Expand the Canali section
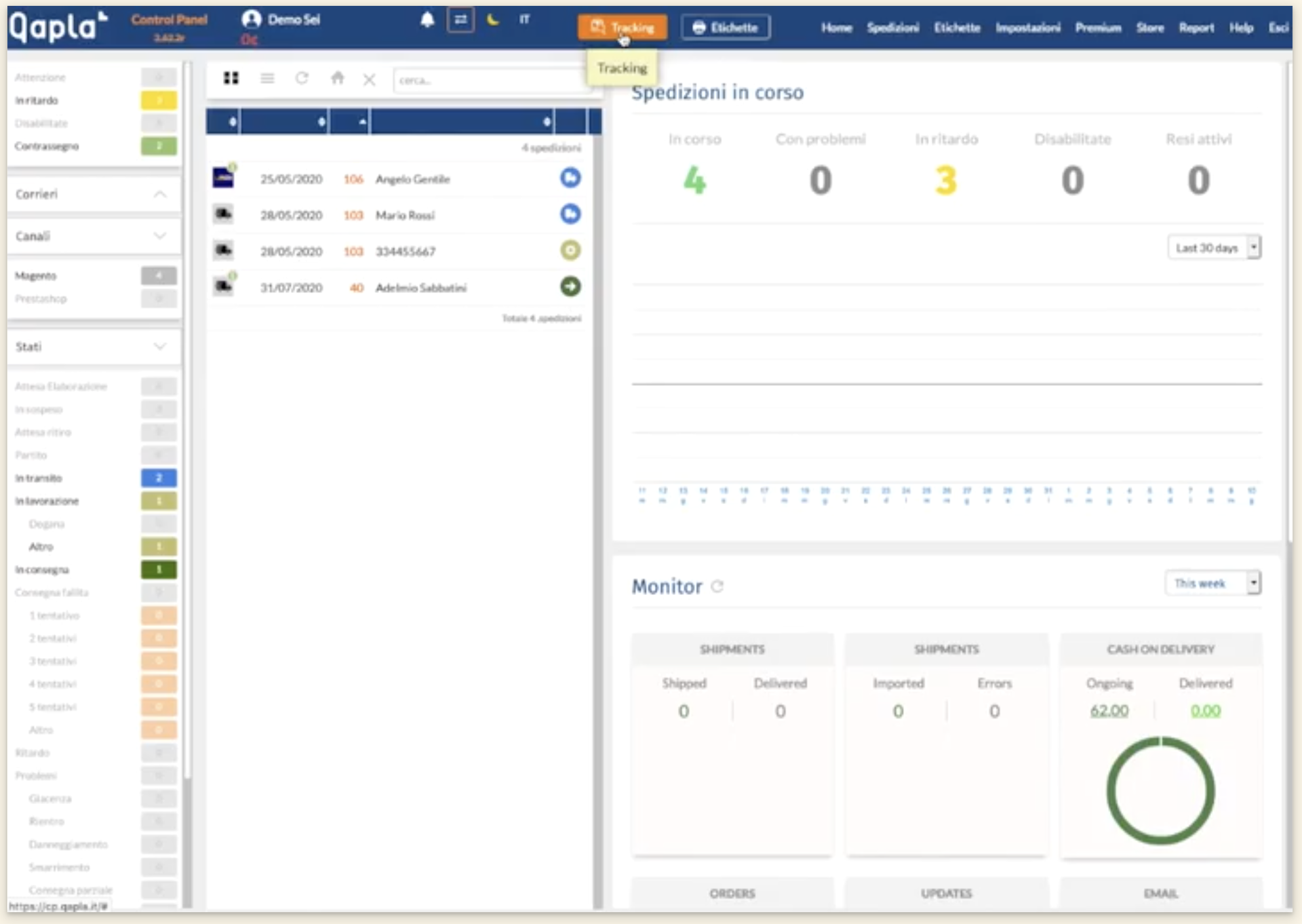This screenshot has height=924, width=1302. coord(159,236)
